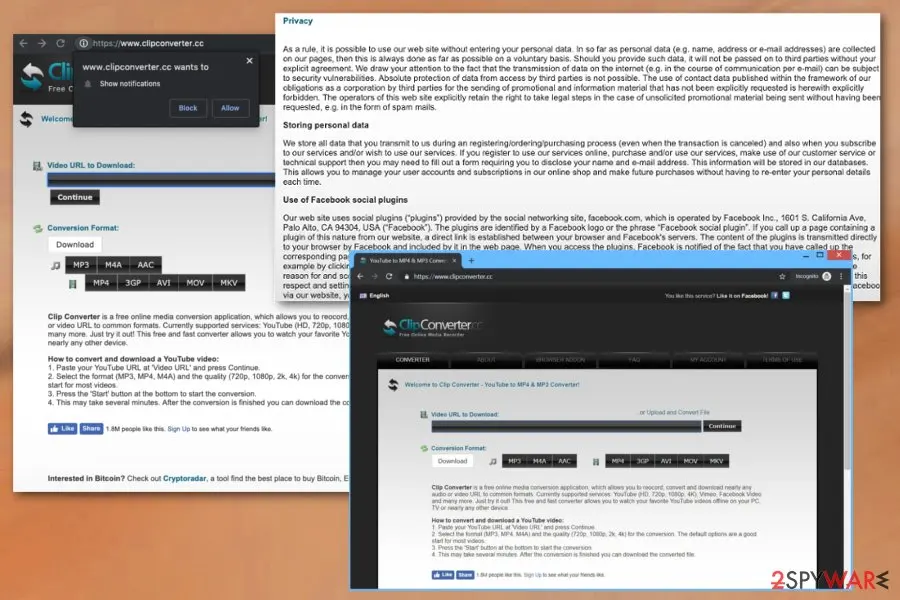Open site info icon in left address bar
The height and width of the screenshot is (600, 900).
(x=83, y=43)
